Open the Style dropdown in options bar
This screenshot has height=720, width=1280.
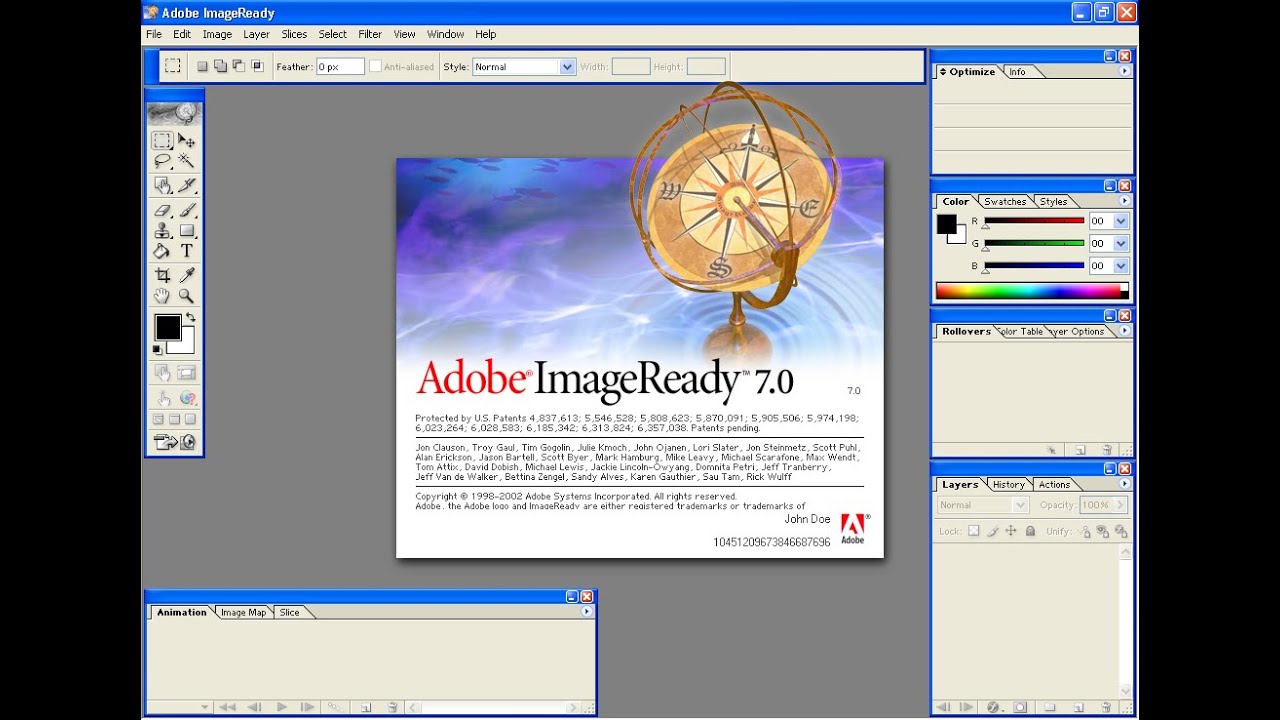[x=567, y=67]
